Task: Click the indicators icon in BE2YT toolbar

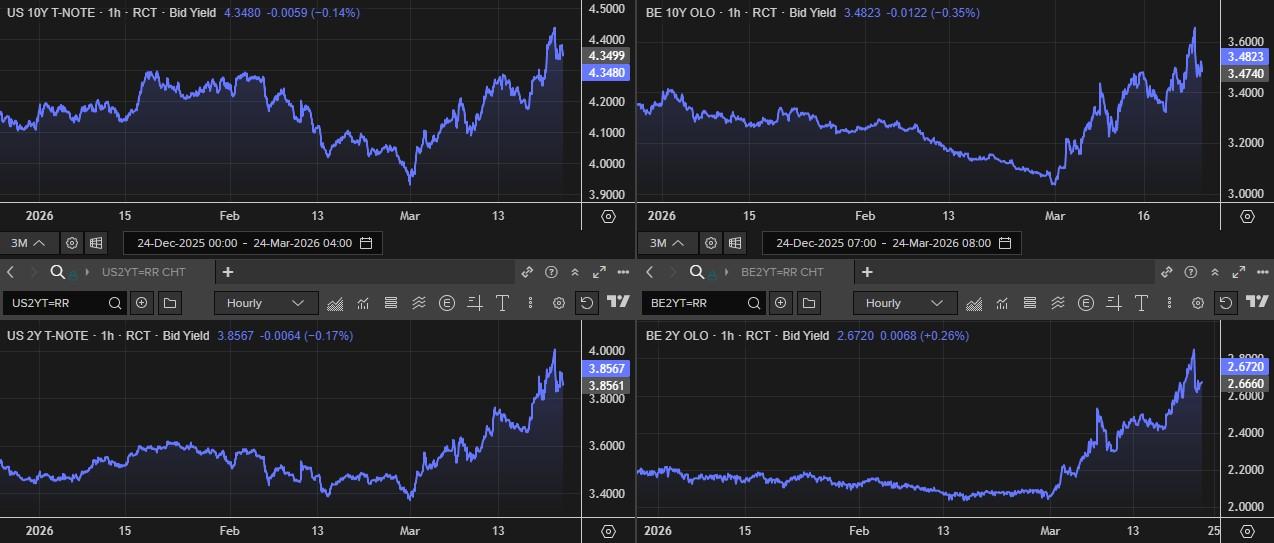Action: click(x=1002, y=303)
